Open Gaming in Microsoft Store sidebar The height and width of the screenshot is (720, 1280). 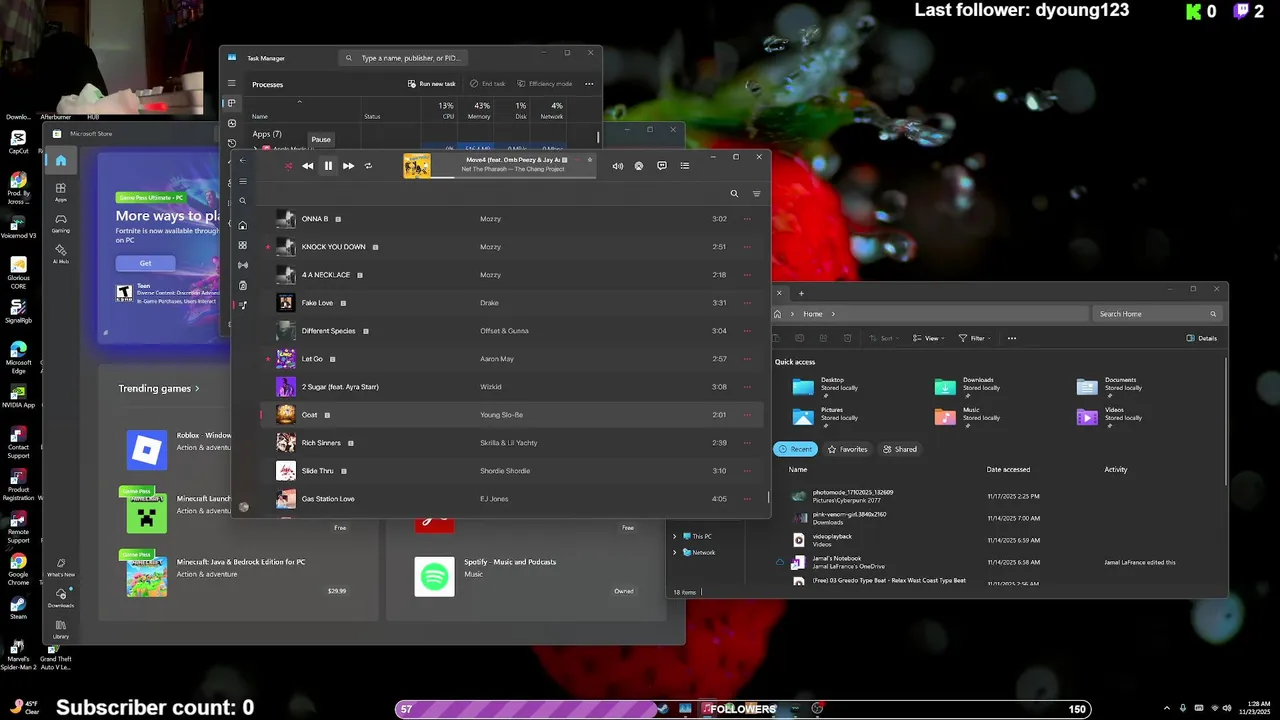coord(61,223)
